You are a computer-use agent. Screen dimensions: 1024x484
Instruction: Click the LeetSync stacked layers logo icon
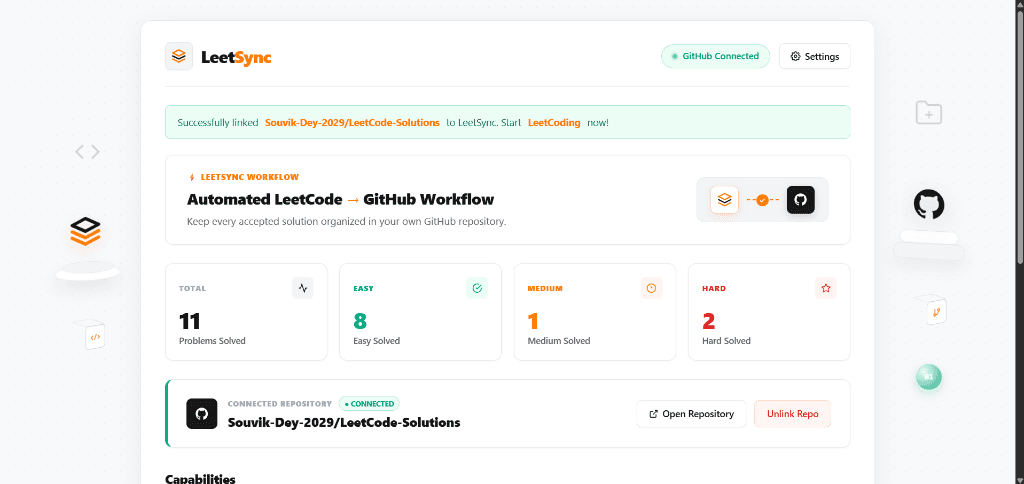tap(179, 56)
